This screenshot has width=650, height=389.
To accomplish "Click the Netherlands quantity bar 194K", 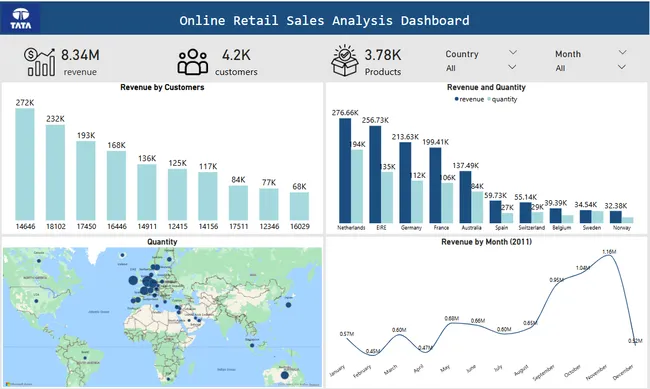I will point(357,186).
